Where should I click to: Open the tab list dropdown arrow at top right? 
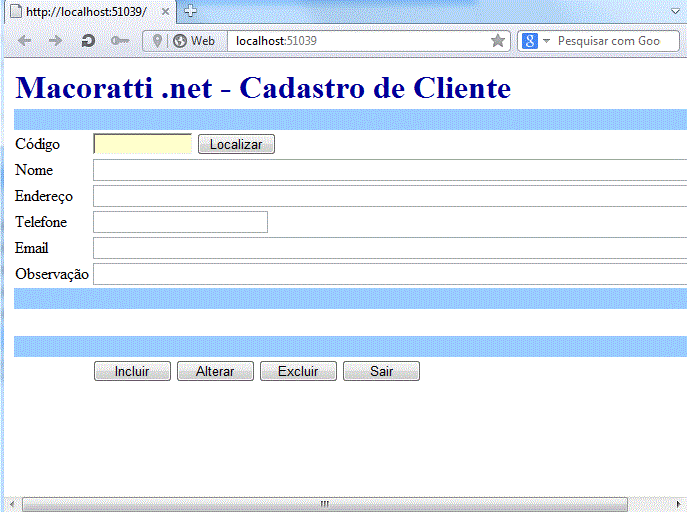(x=675, y=11)
